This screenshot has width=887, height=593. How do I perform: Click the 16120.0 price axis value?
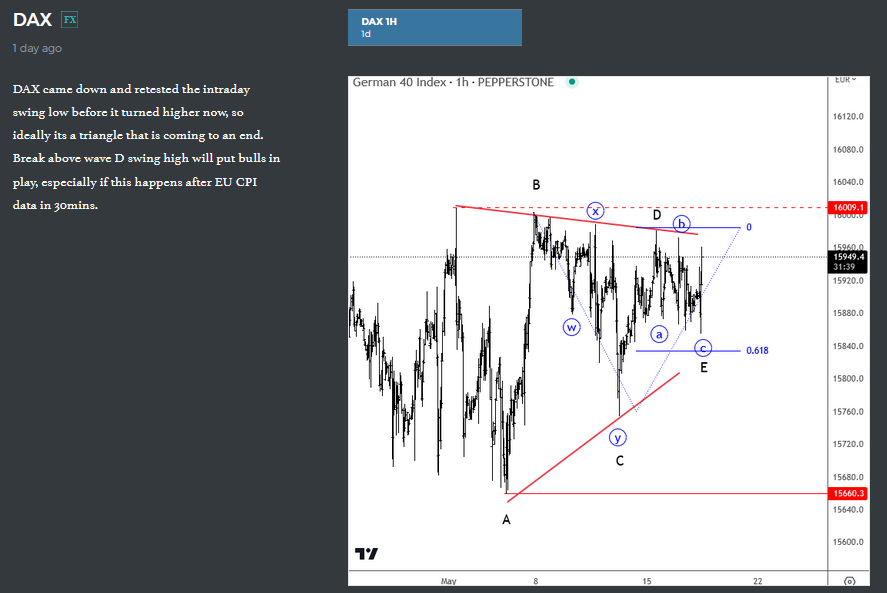click(x=848, y=117)
